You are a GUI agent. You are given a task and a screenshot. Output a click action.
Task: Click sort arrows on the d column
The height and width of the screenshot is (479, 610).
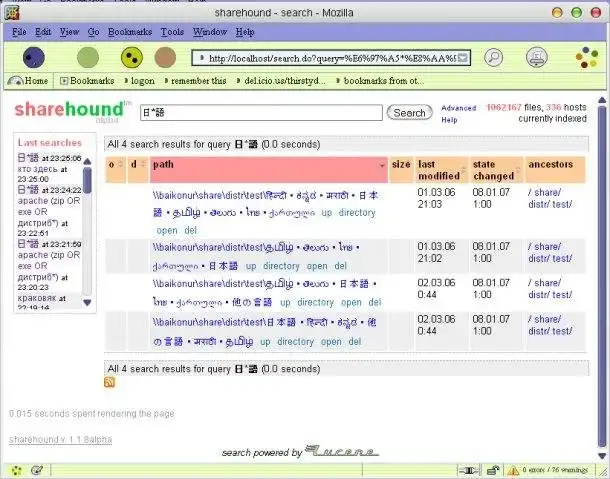coord(143,164)
